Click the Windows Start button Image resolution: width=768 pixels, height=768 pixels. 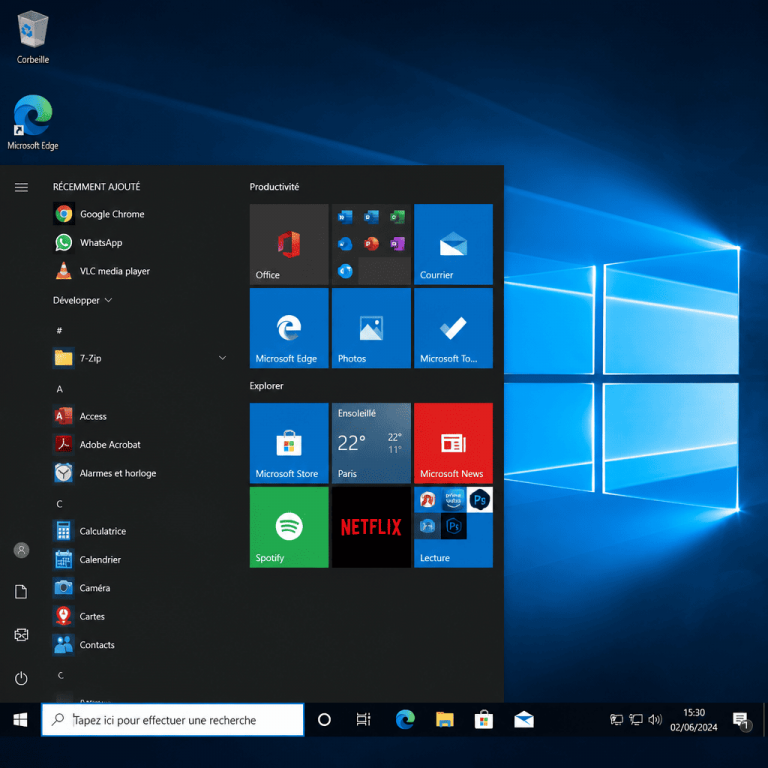20,720
